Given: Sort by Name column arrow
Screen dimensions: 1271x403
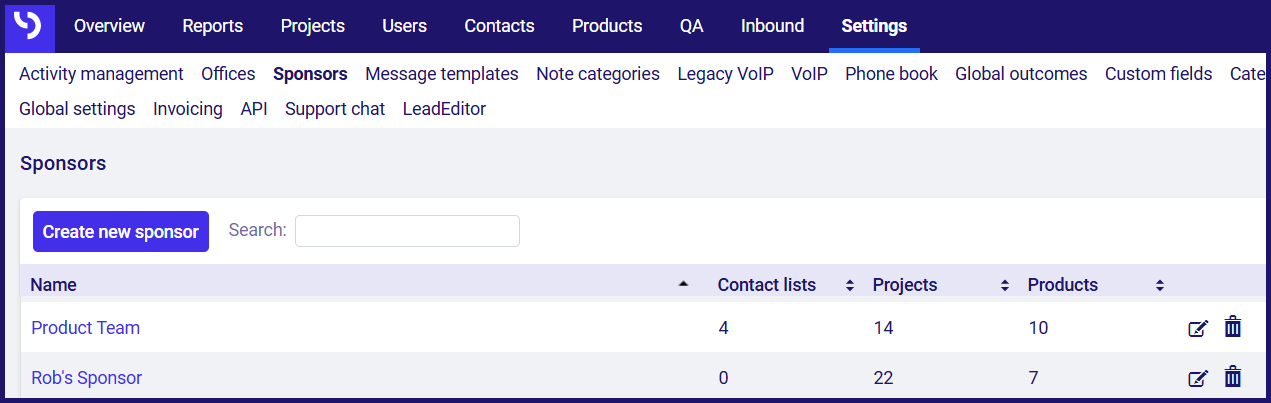Looking at the screenshot, I should [x=684, y=285].
